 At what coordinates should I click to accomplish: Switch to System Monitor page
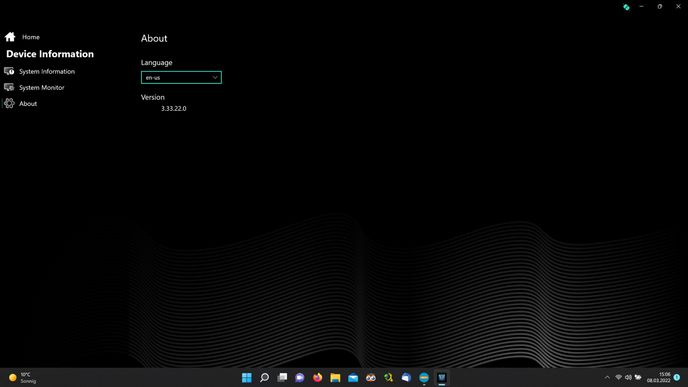point(42,88)
